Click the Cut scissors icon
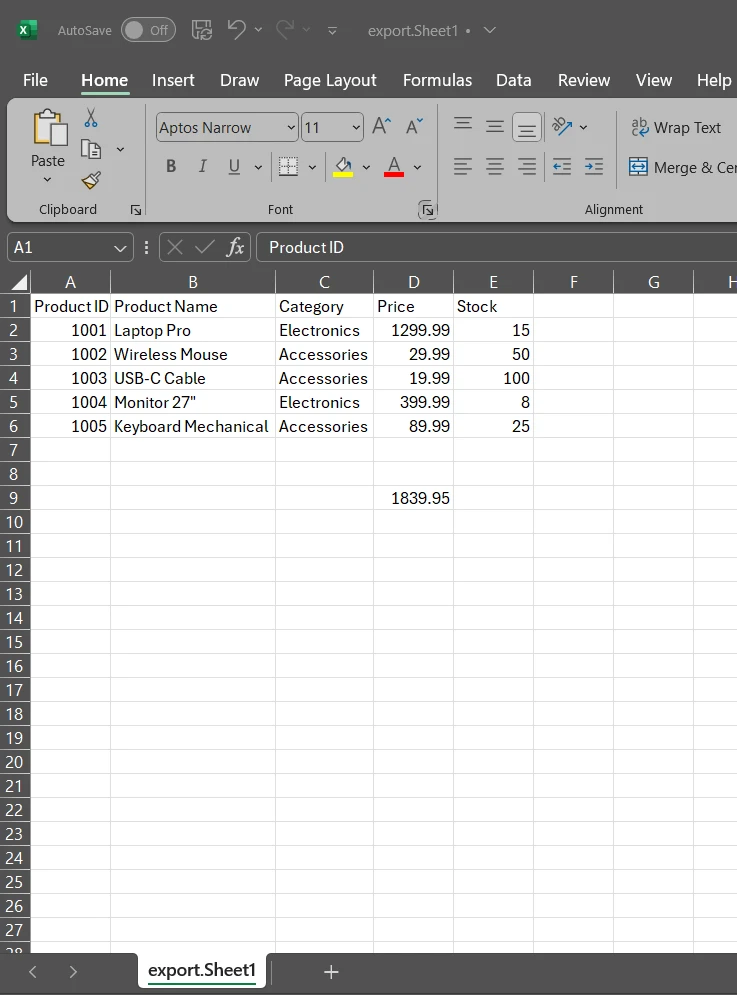The height and width of the screenshot is (995, 737). point(91,119)
